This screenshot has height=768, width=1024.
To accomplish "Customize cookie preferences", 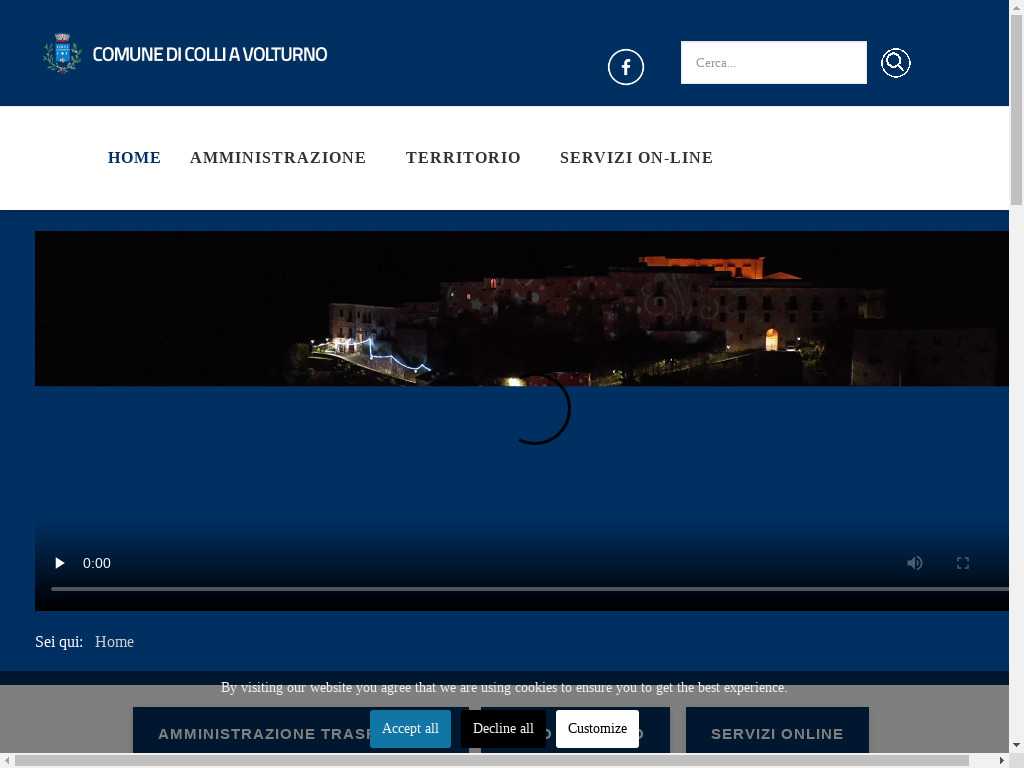I will (x=597, y=729).
